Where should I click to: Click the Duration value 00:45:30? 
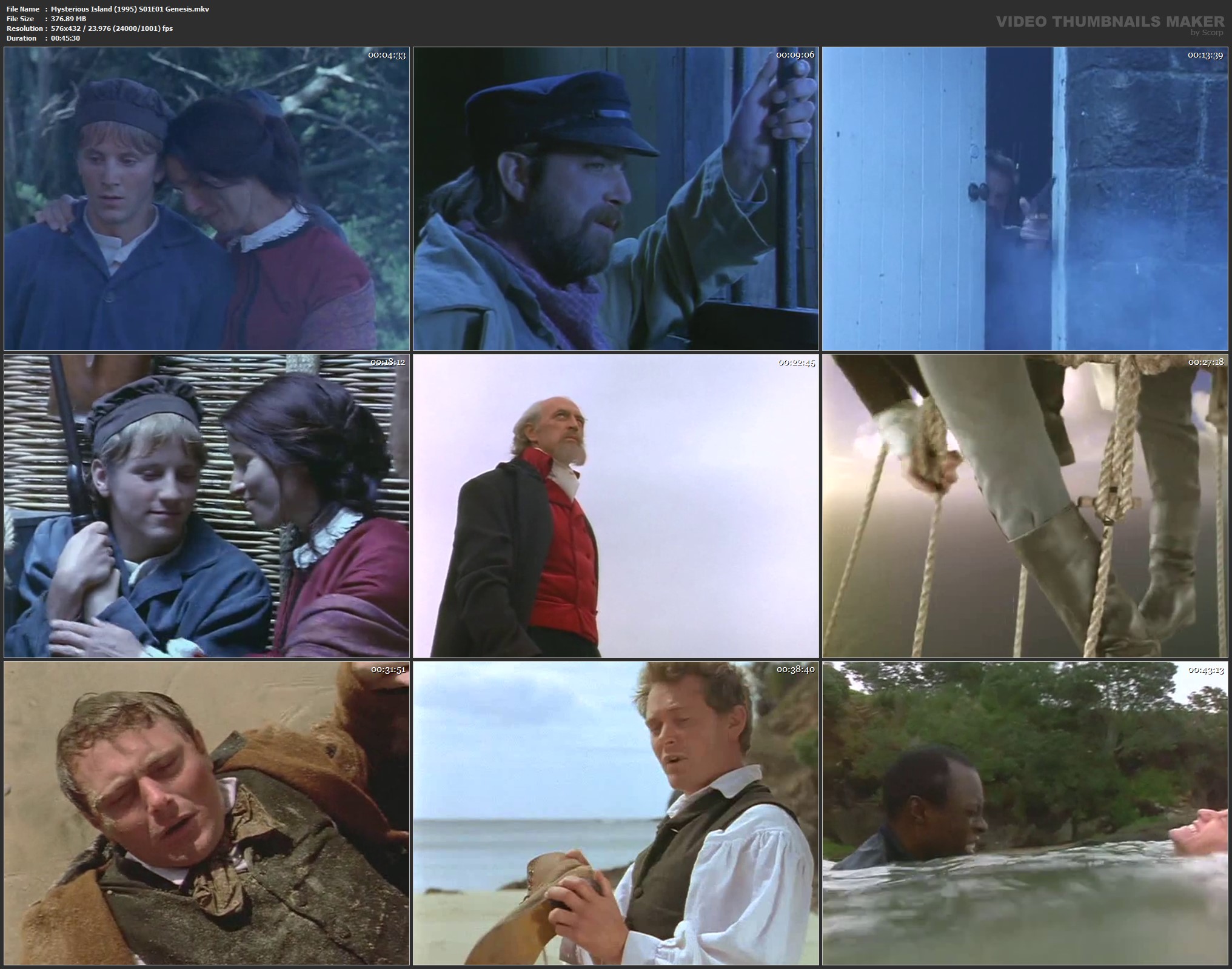point(65,38)
